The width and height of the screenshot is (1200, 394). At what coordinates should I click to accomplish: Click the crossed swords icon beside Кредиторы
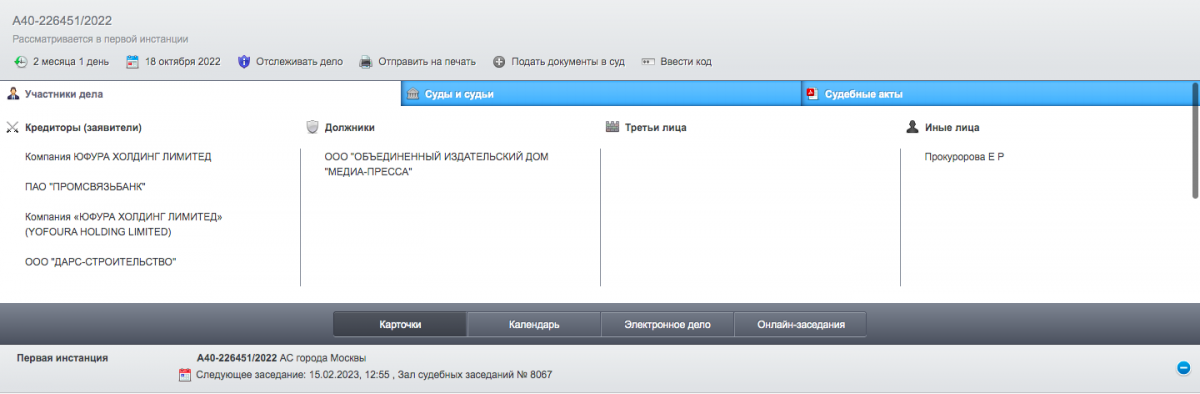13,128
